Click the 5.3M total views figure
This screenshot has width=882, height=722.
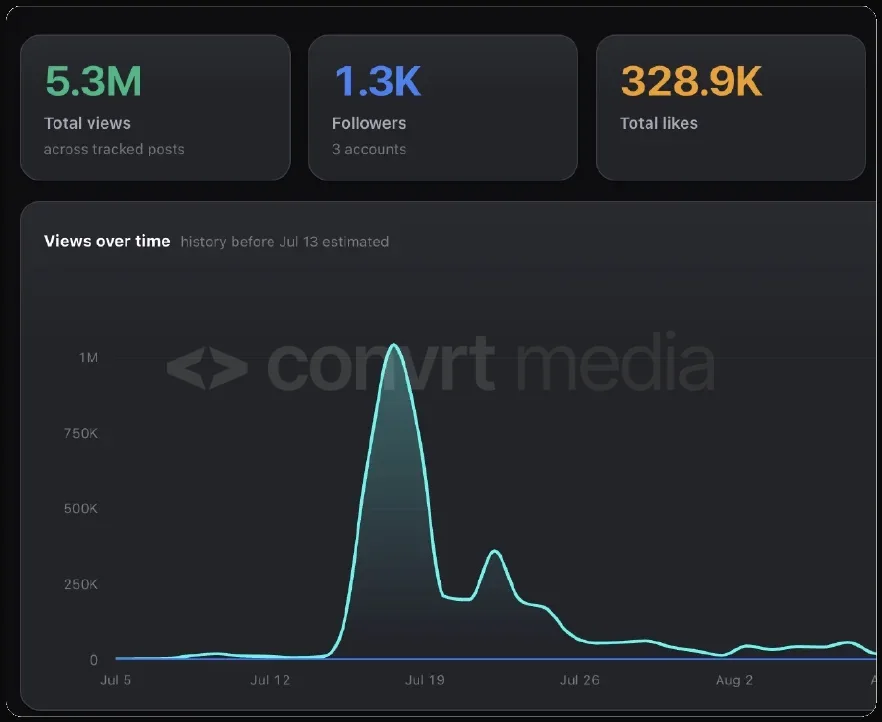(x=93, y=82)
